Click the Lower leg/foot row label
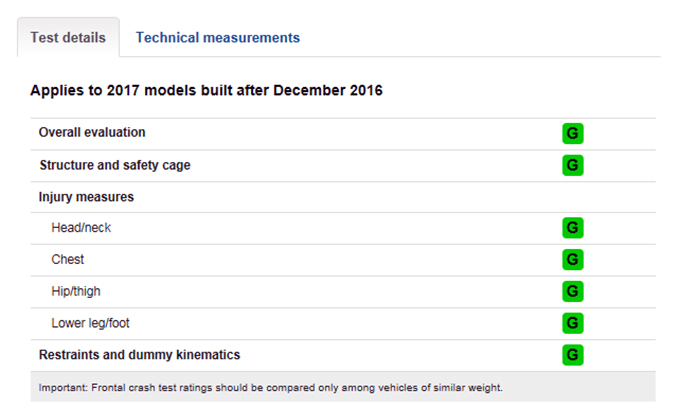Image resolution: width=680 pixels, height=408 pixels. pyautogui.click(x=90, y=323)
